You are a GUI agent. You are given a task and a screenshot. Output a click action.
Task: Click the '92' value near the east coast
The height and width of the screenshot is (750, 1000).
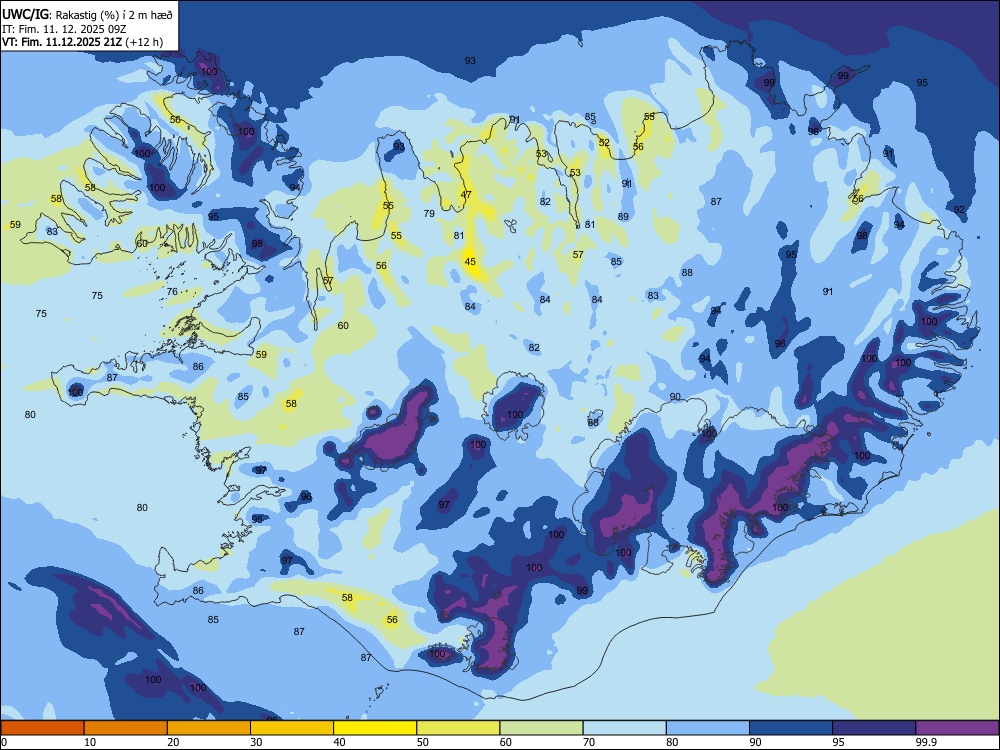(959, 209)
